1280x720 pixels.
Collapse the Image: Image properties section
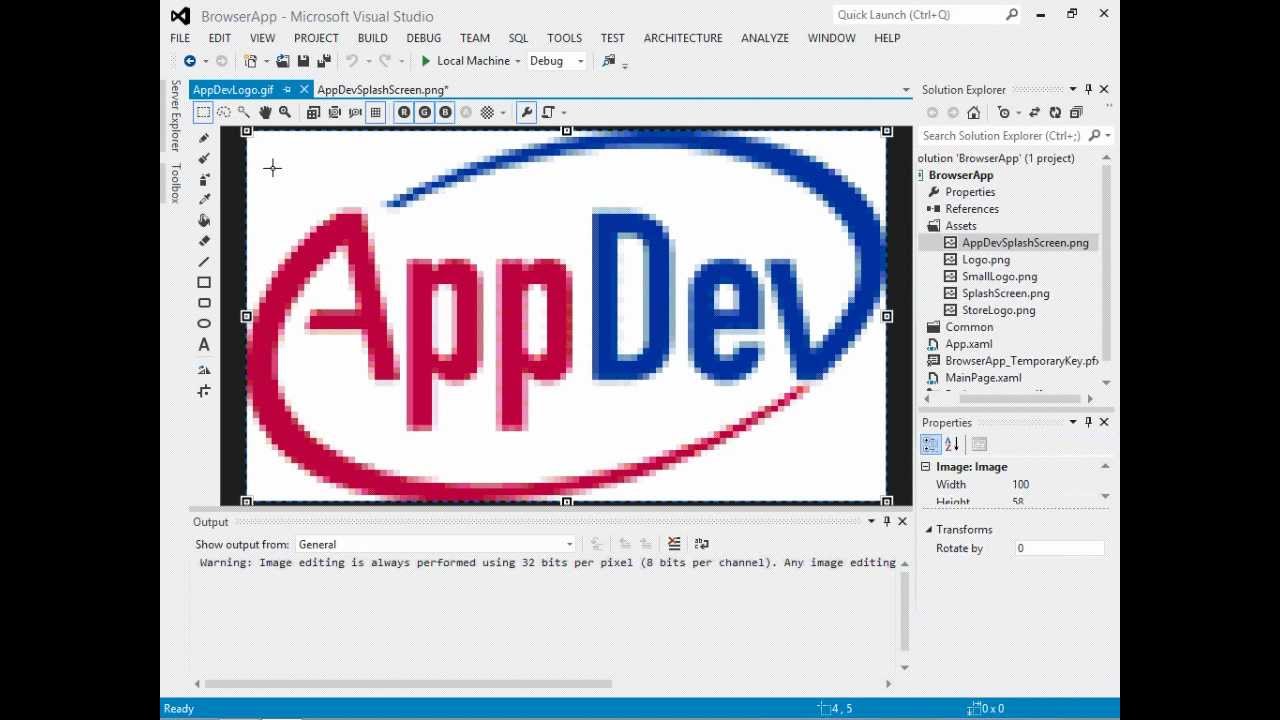tap(925, 467)
